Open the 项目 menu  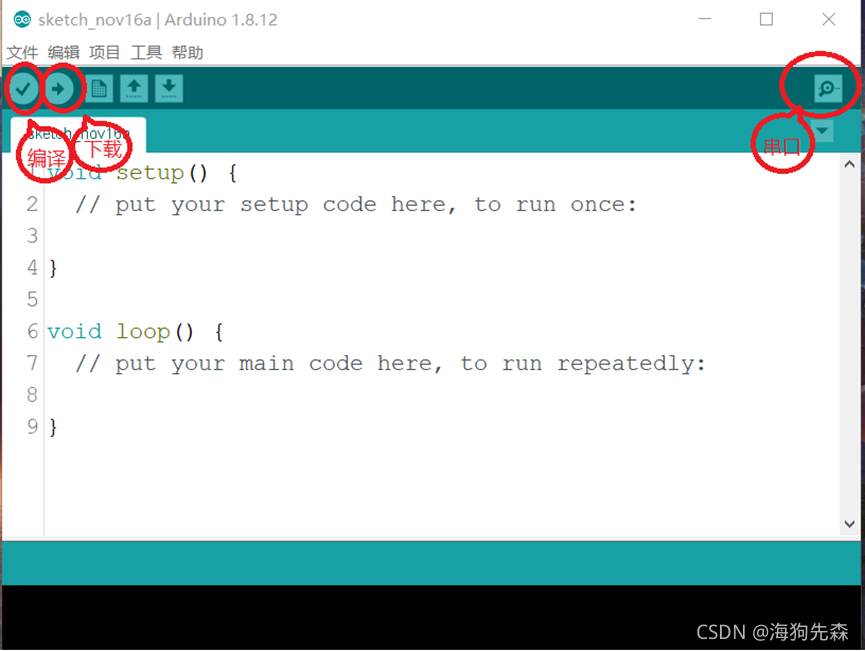click(x=104, y=52)
